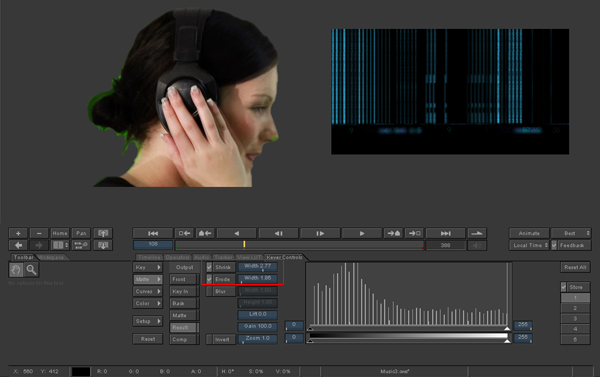Click the yellow playhead on the timeline
600x377 pixels.
pyautogui.click(x=244, y=244)
